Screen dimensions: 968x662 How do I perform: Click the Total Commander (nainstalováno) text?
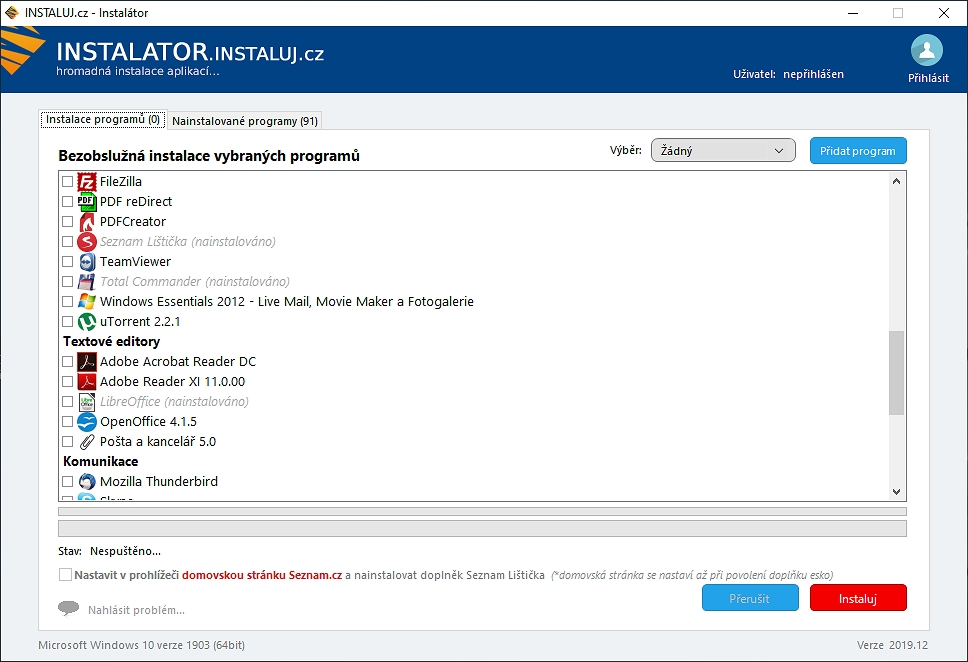pyautogui.click(x=194, y=282)
